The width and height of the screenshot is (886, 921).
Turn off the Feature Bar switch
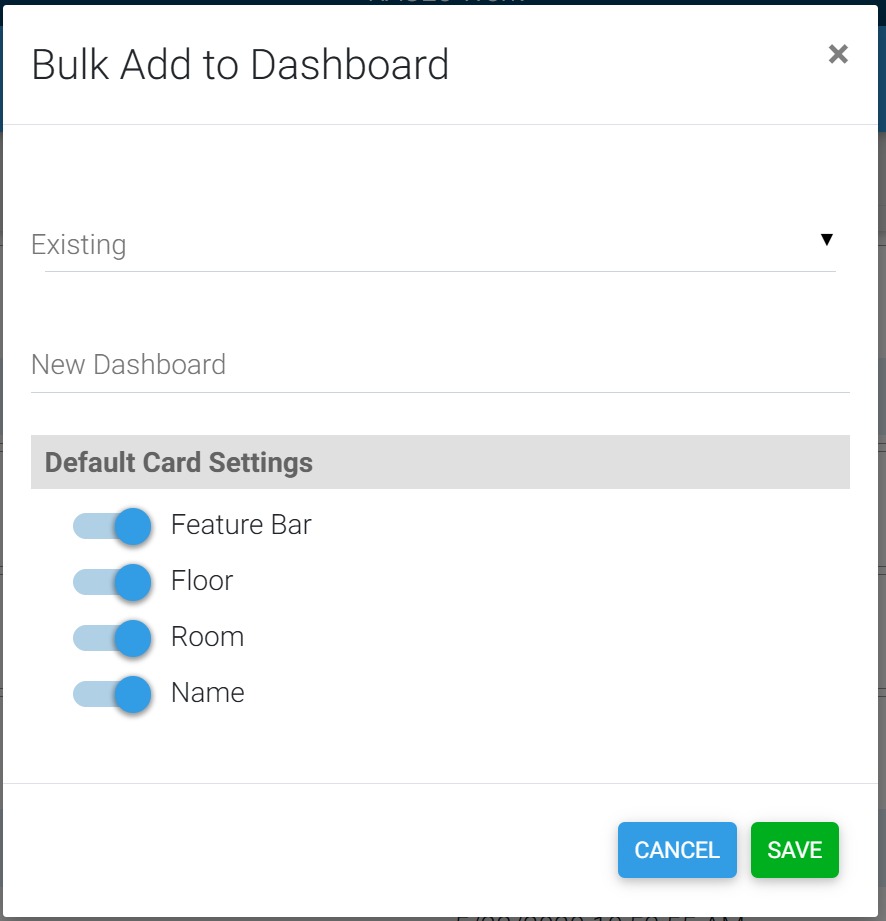pos(112,526)
